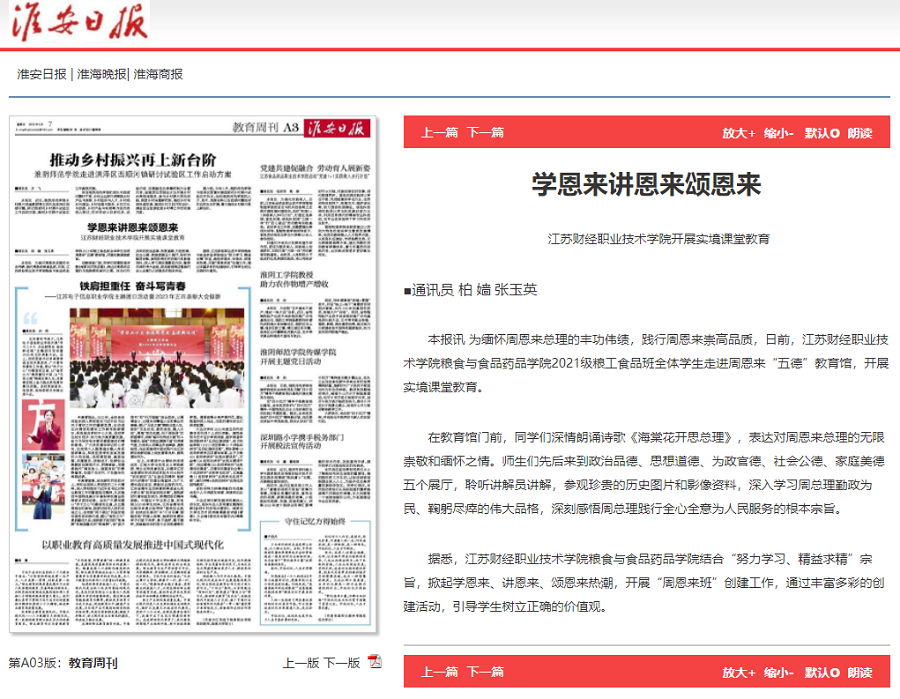Screen dimensions: 900x699
Task: Shrink text with 缩小- in top bar
Action: [779, 132]
